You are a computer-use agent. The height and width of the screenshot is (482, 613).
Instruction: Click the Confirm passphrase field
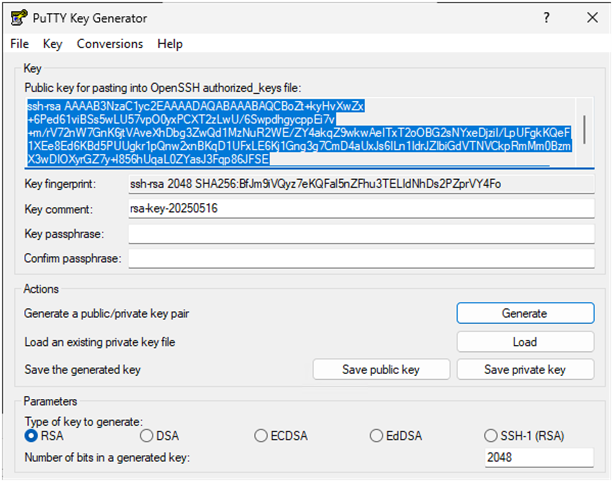(x=362, y=258)
